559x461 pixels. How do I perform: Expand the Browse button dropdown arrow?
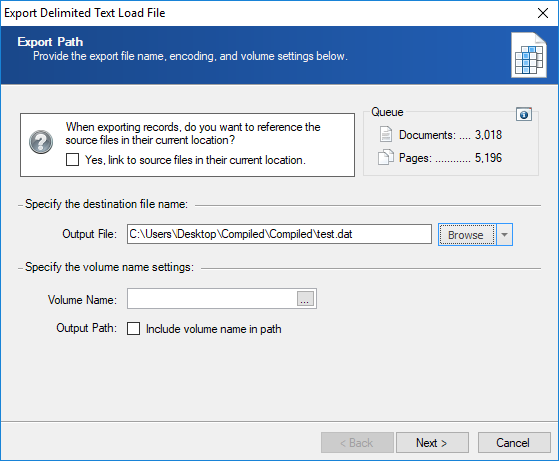click(x=504, y=235)
